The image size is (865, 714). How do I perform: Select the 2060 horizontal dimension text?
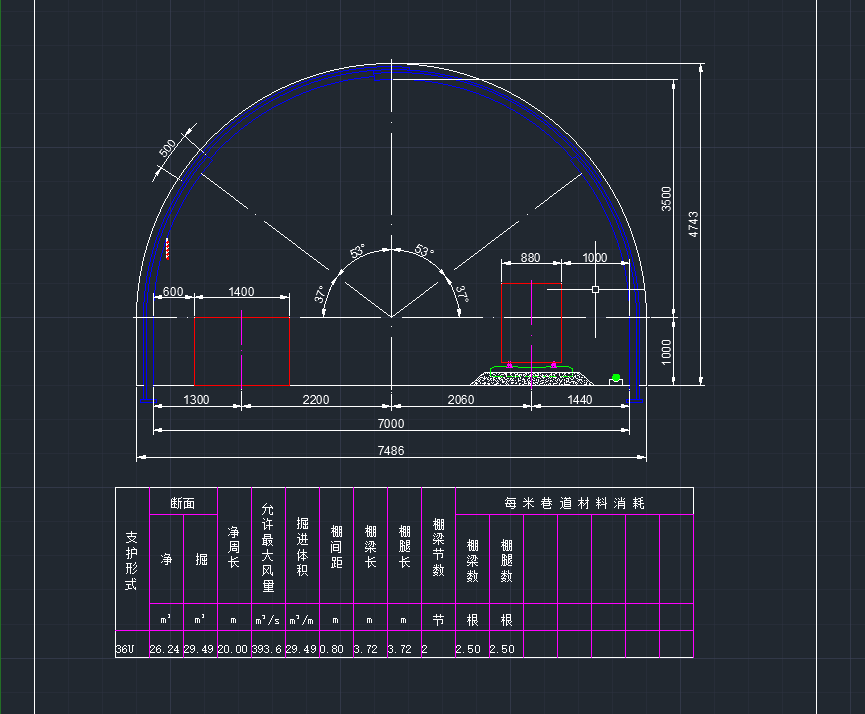pos(460,400)
